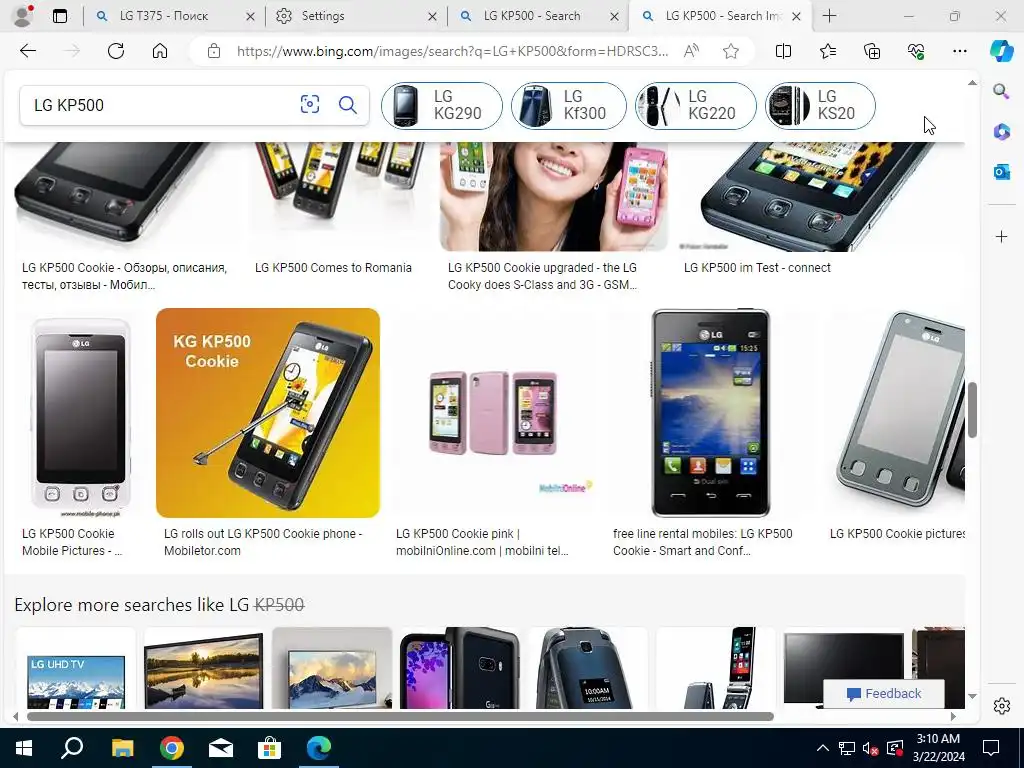Open profile avatar icon

23,16
